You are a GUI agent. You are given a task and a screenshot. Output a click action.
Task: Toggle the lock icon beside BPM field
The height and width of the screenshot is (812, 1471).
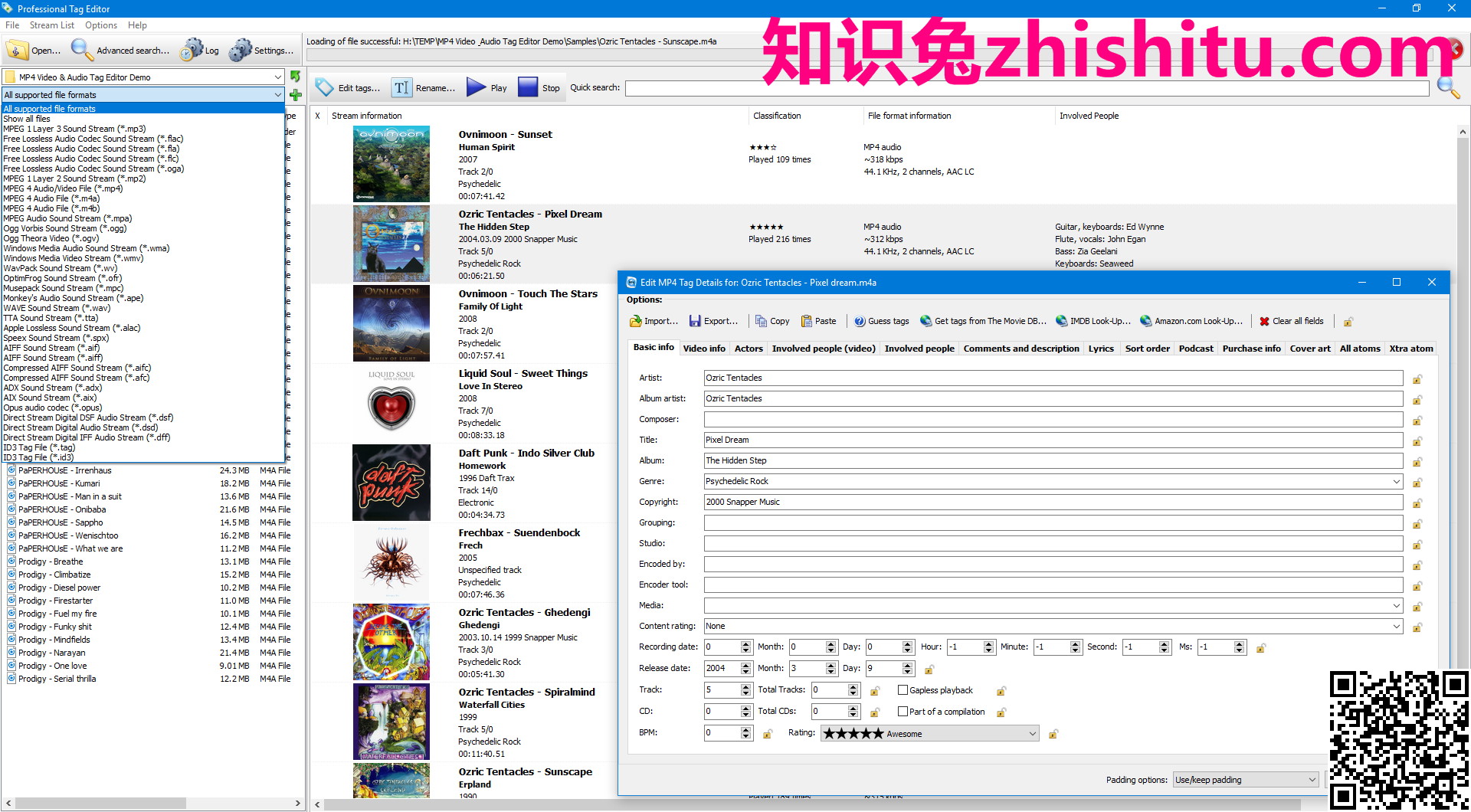767,735
